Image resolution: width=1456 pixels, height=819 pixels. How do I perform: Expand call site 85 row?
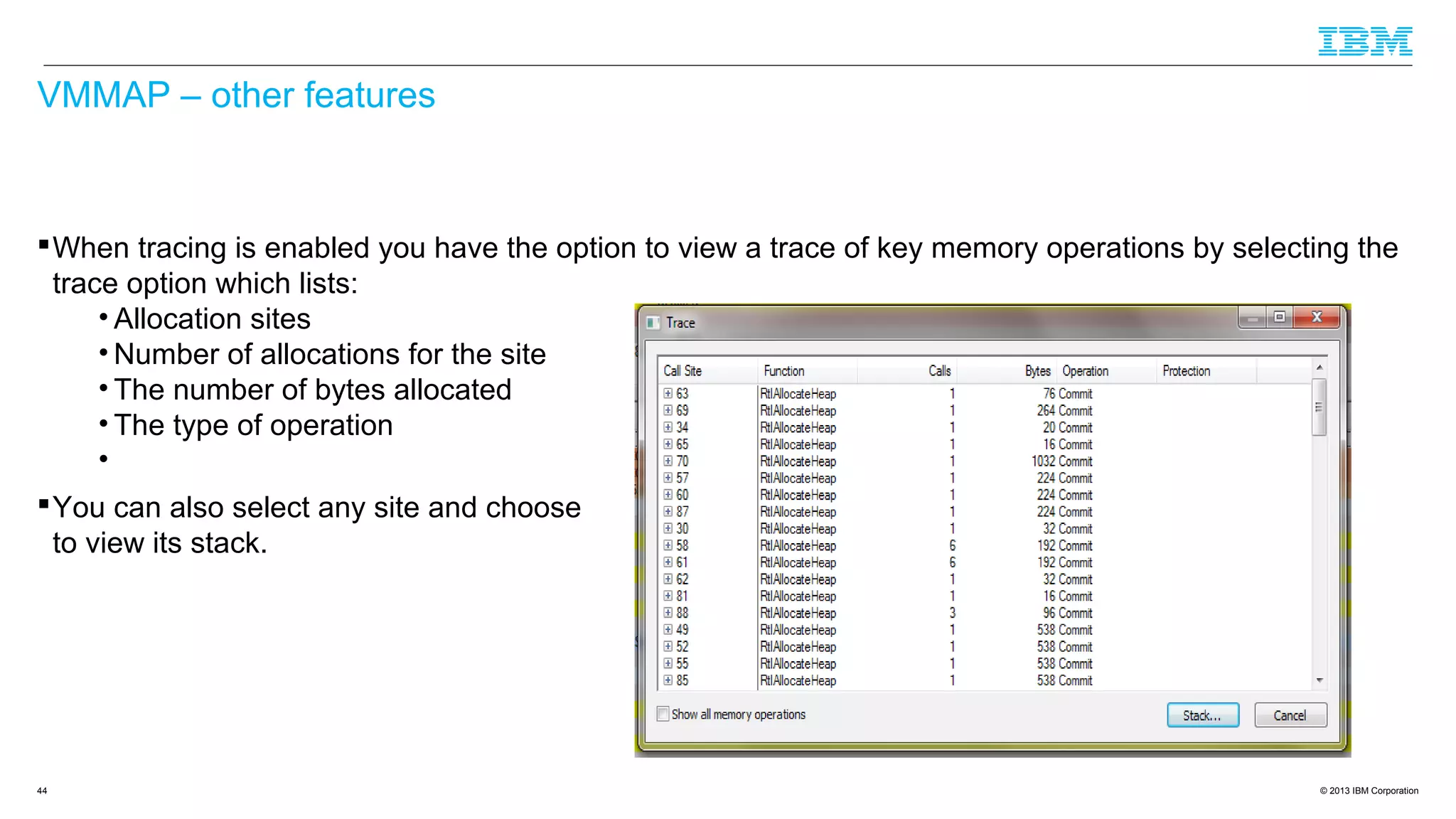[x=668, y=680]
